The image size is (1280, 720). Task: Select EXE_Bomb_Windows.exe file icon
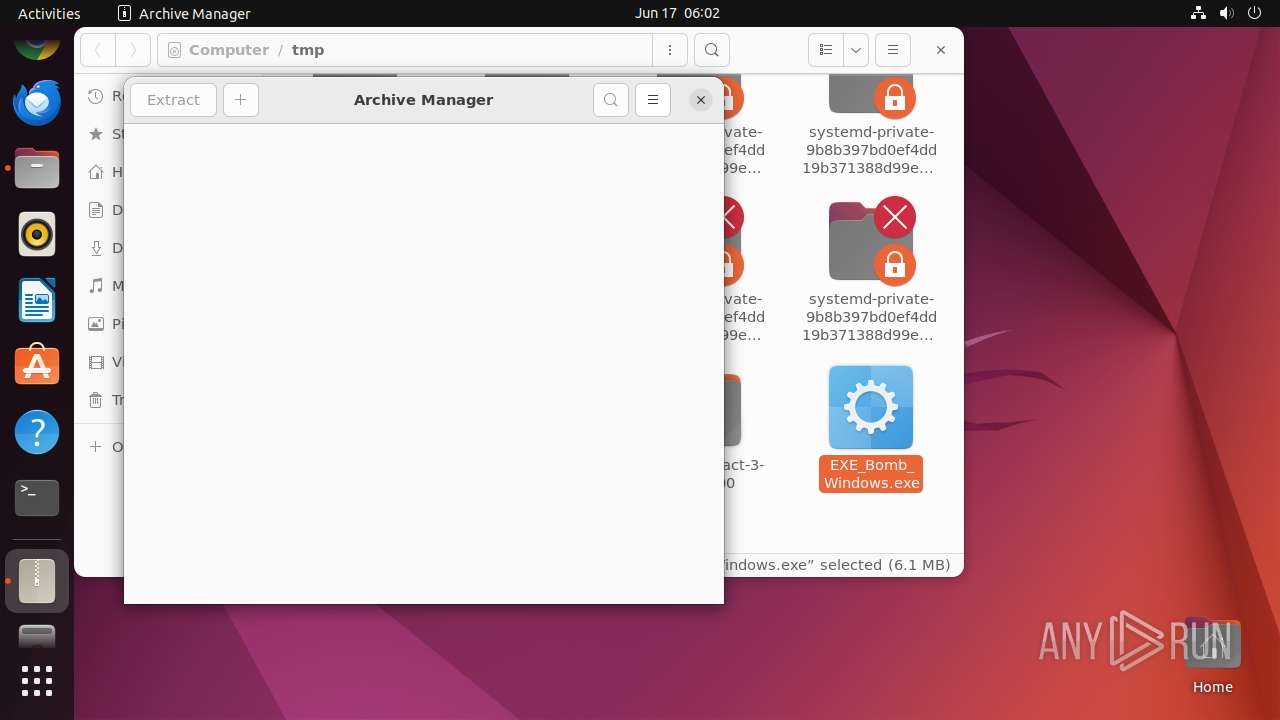(x=871, y=407)
